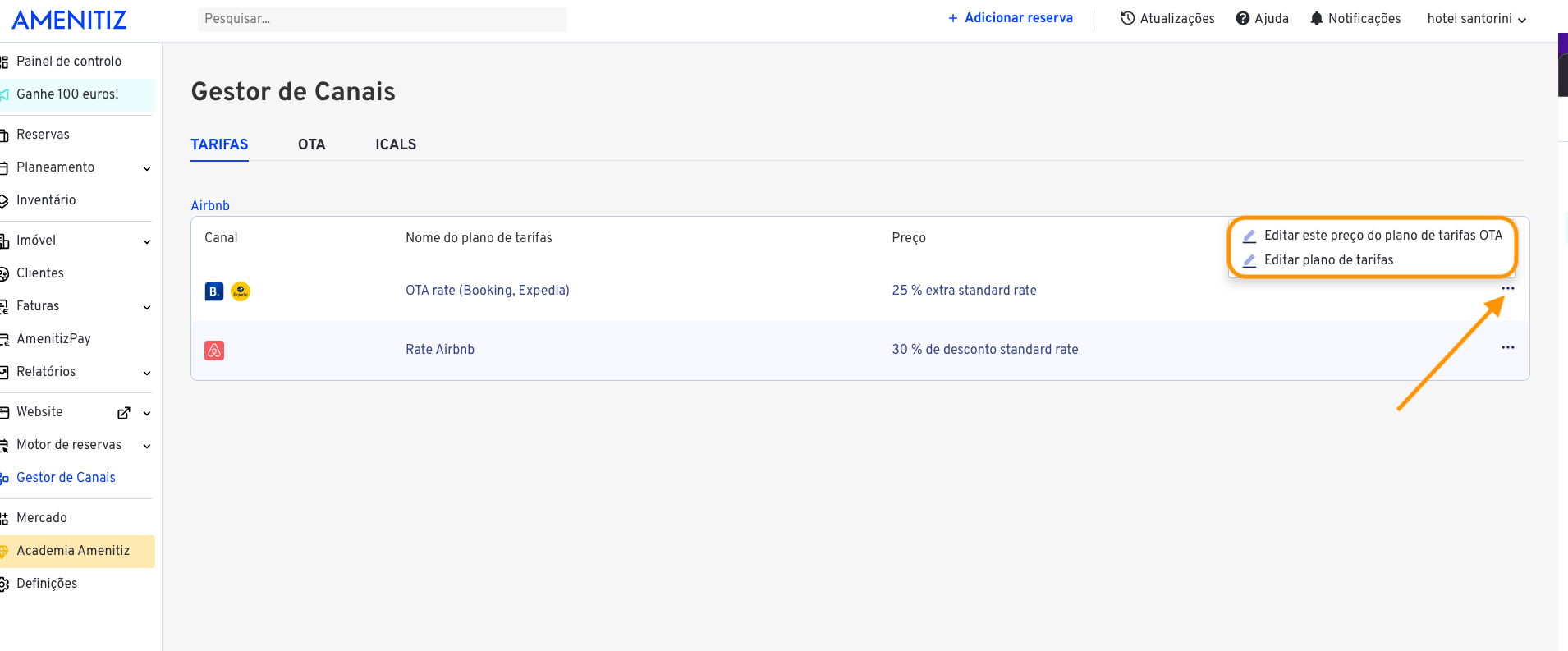Expand the Website sidebar chevron
The image size is (1568, 651).
point(147,413)
